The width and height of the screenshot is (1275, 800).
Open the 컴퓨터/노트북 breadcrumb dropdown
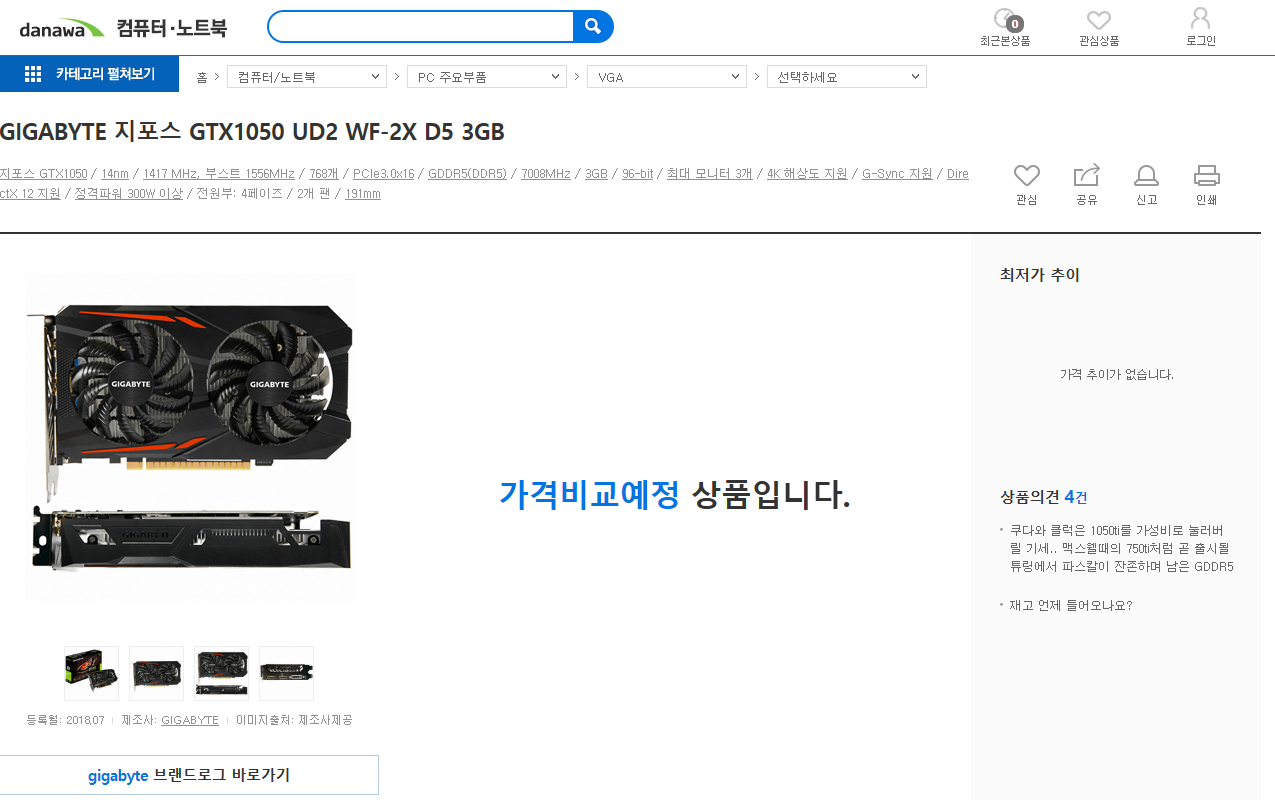[307, 77]
